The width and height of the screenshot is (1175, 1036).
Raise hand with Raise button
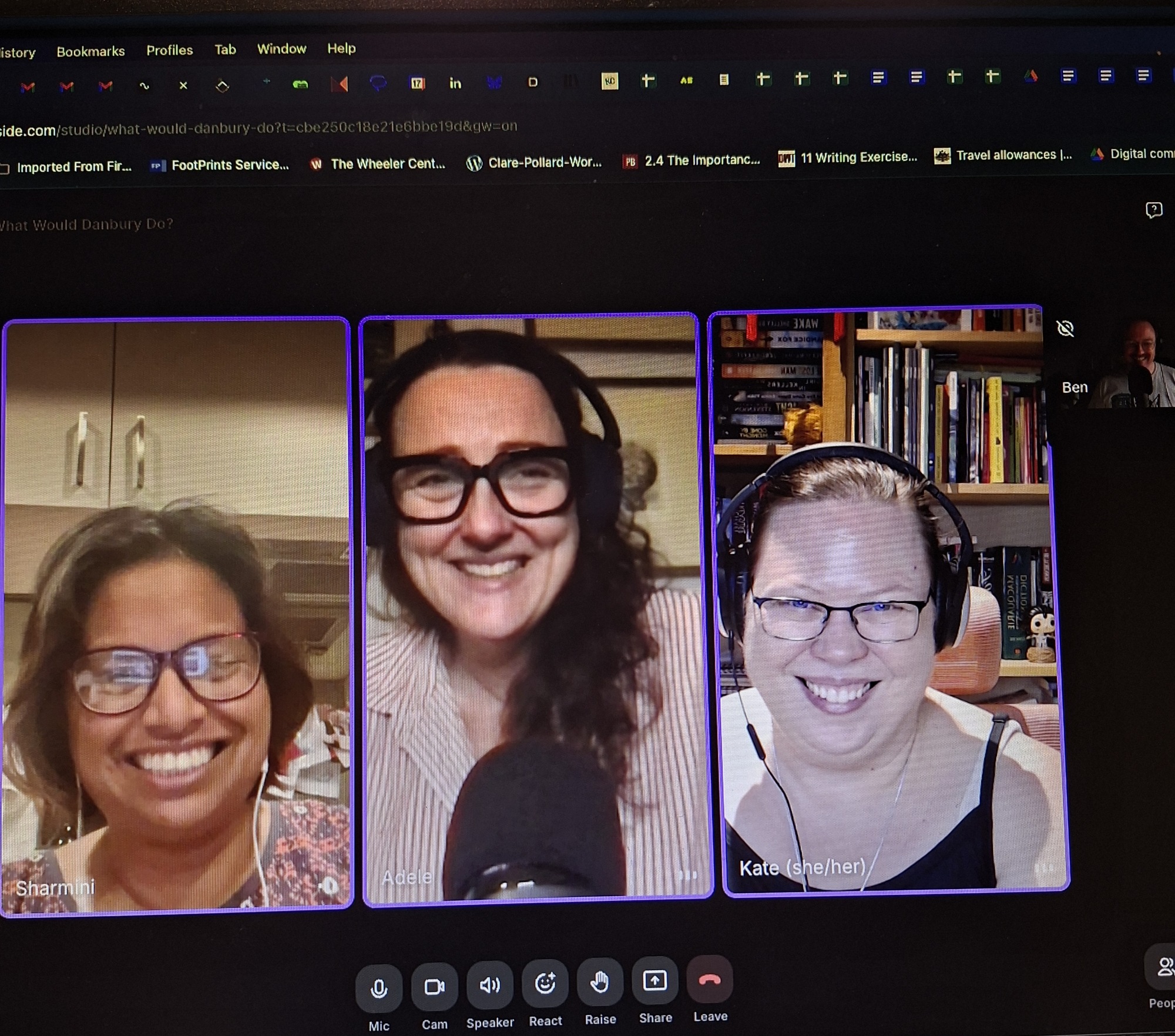click(600, 982)
